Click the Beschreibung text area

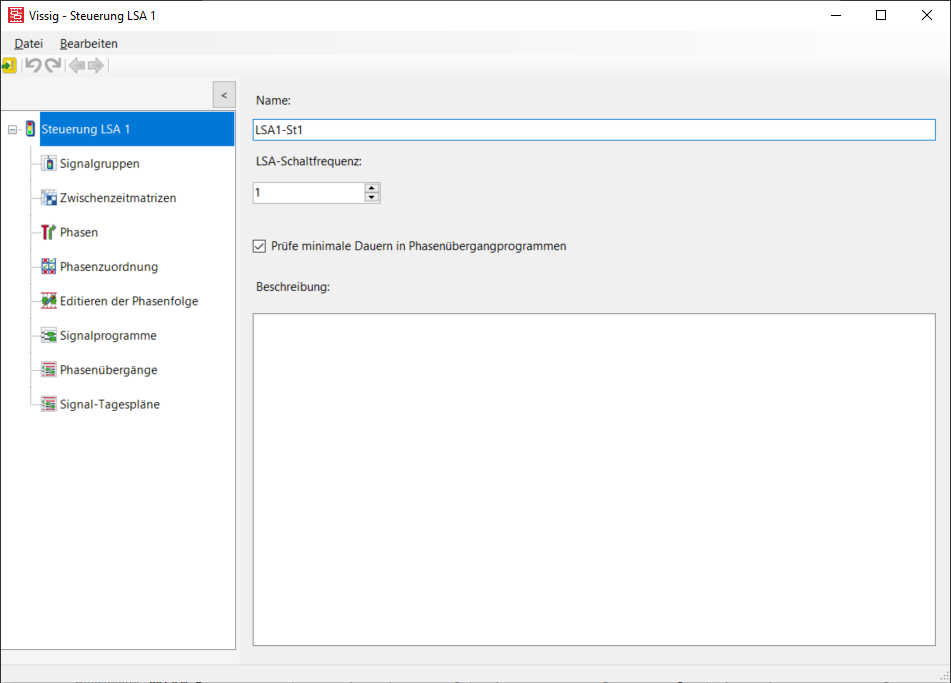click(594, 479)
